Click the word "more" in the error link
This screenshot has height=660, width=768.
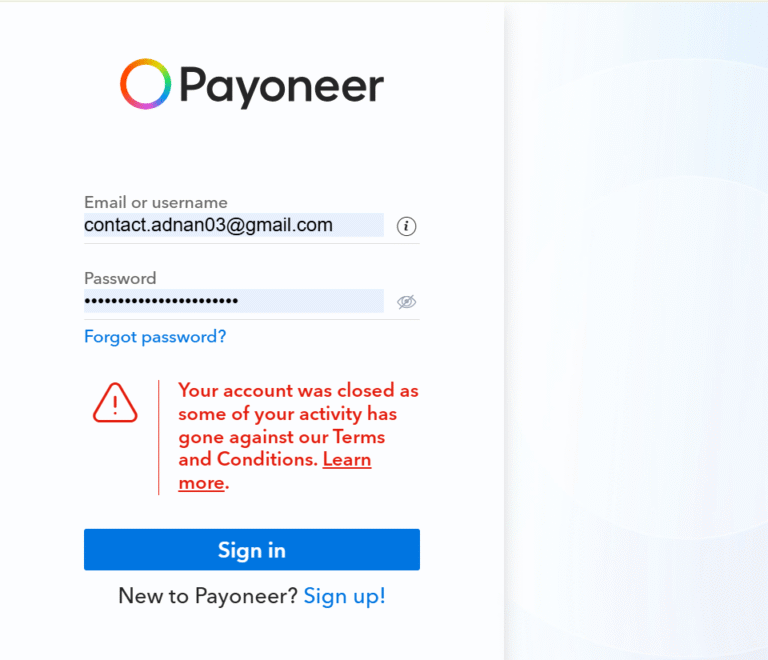[201, 483]
